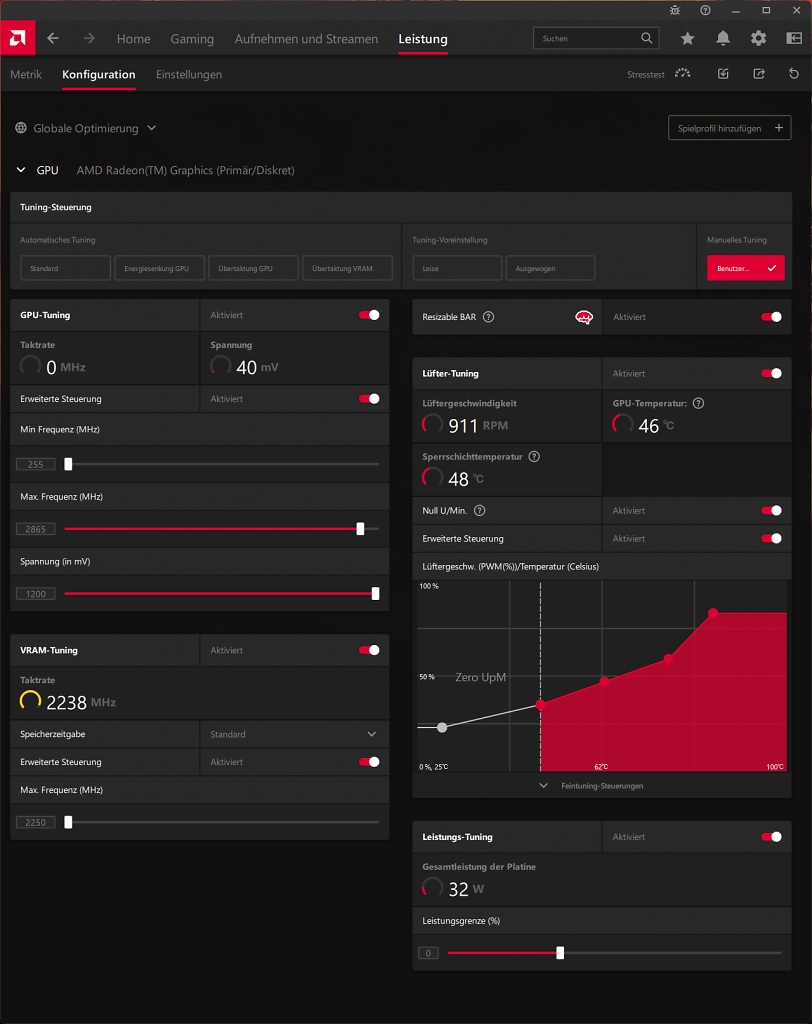This screenshot has height=1024, width=812.
Task: Open notifications bell icon
Action: (x=723, y=39)
